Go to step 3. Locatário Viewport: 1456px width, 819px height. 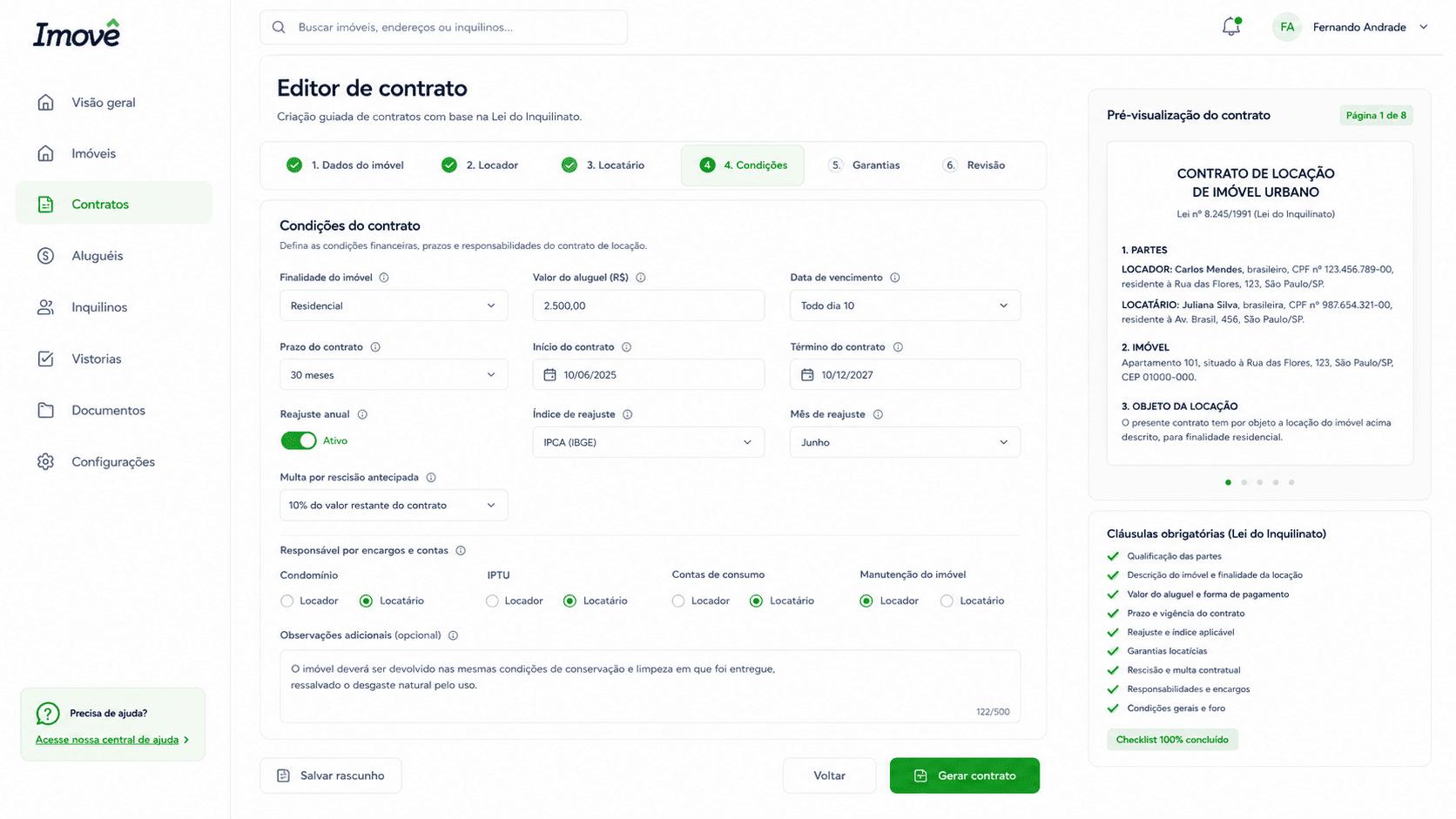coord(603,165)
